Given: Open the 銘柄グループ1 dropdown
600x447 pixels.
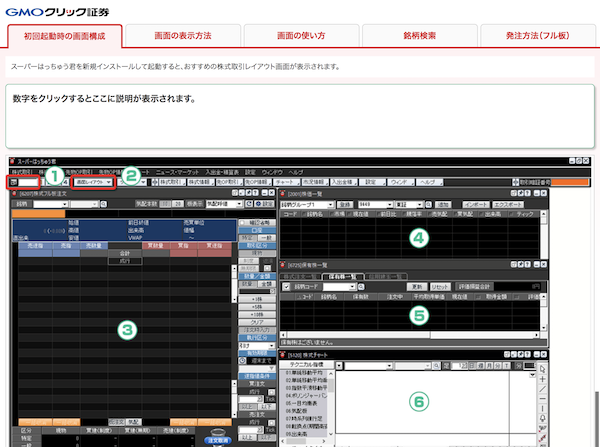Looking at the screenshot, I should click(x=307, y=205).
